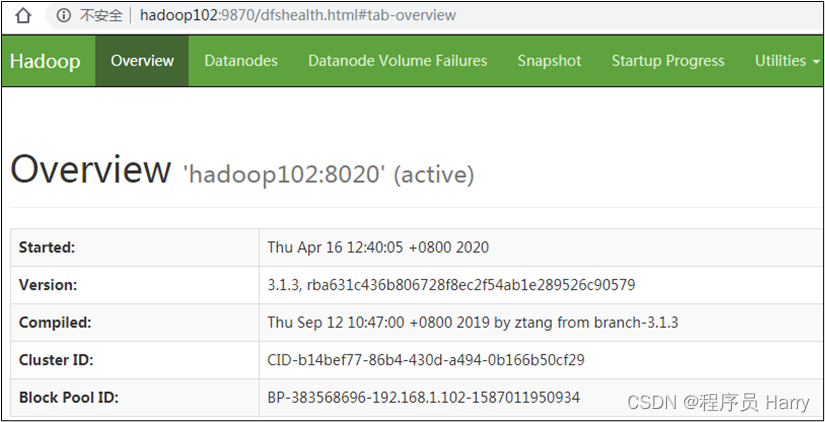Click the 不安全 security warning label
Viewport: 825px width, 422px height.
point(101,15)
